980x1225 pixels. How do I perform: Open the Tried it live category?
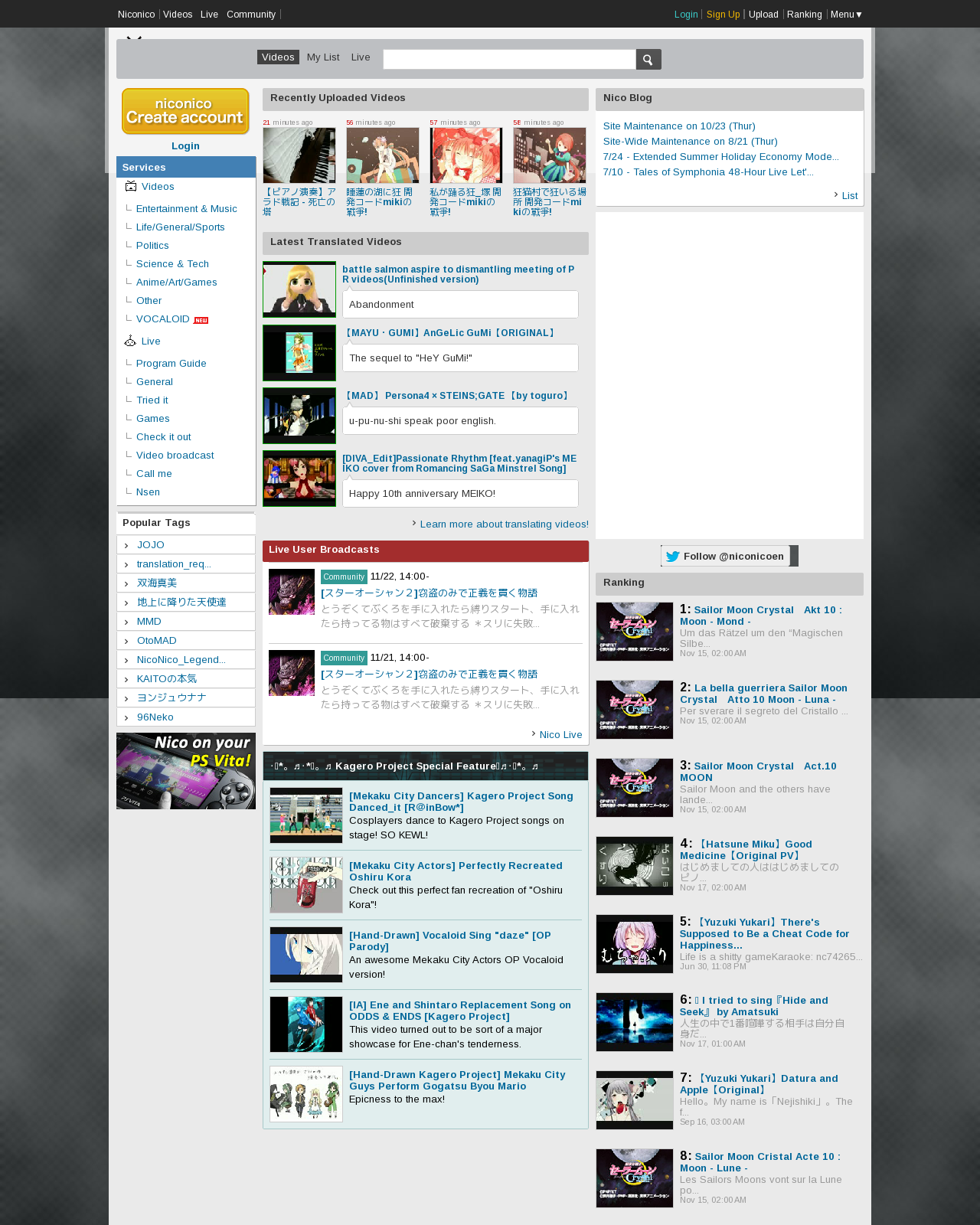(x=152, y=400)
